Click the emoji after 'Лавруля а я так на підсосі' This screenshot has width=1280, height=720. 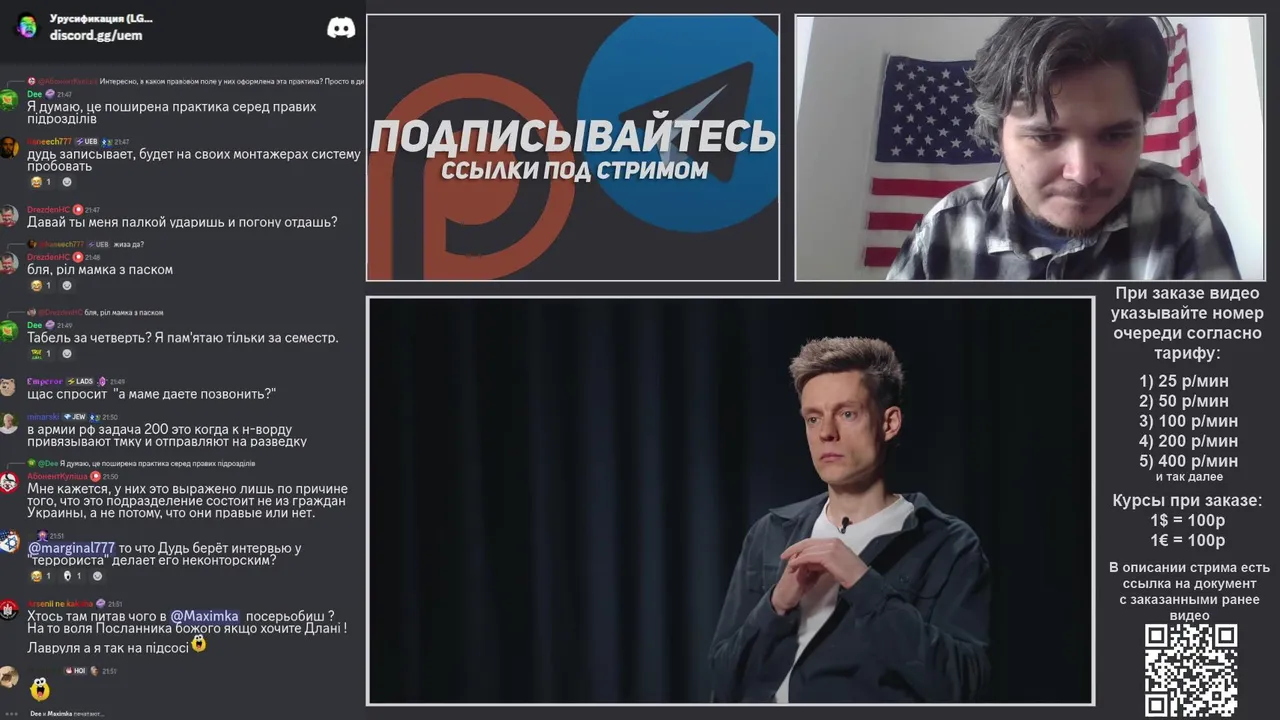[x=199, y=645]
